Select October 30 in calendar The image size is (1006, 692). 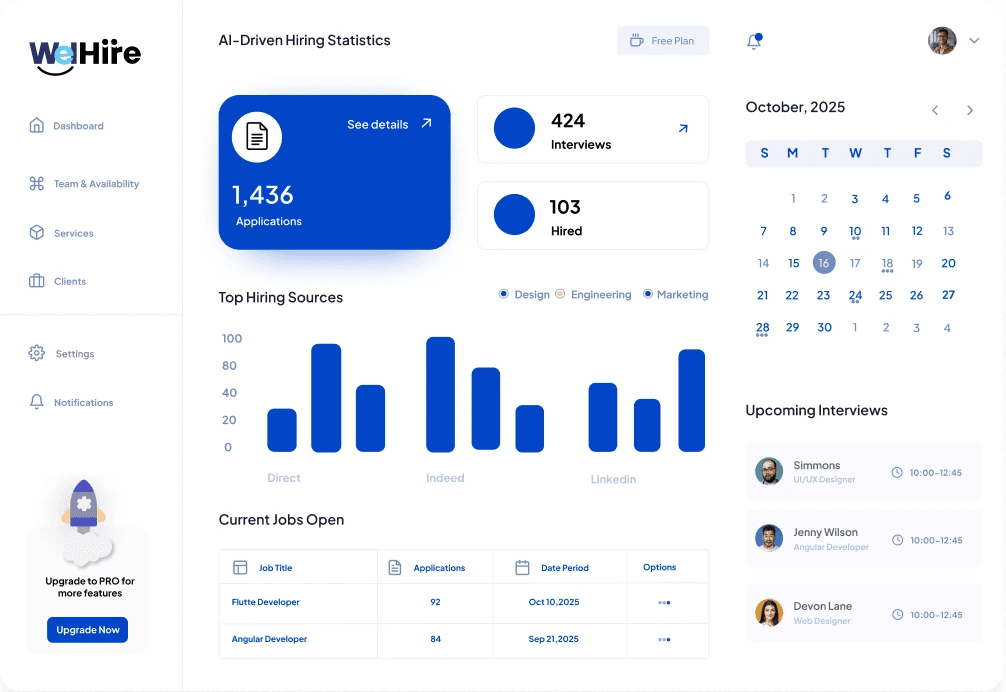824,327
